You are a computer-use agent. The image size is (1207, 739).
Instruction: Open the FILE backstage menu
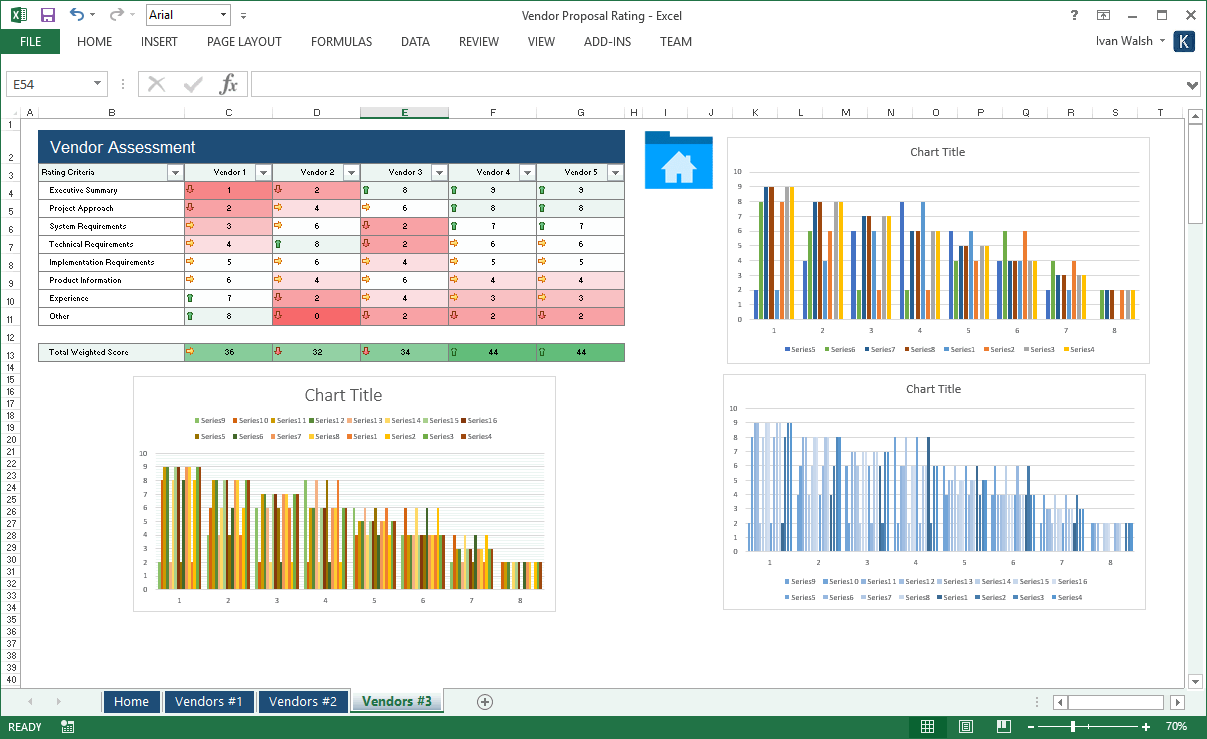(x=30, y=42)
